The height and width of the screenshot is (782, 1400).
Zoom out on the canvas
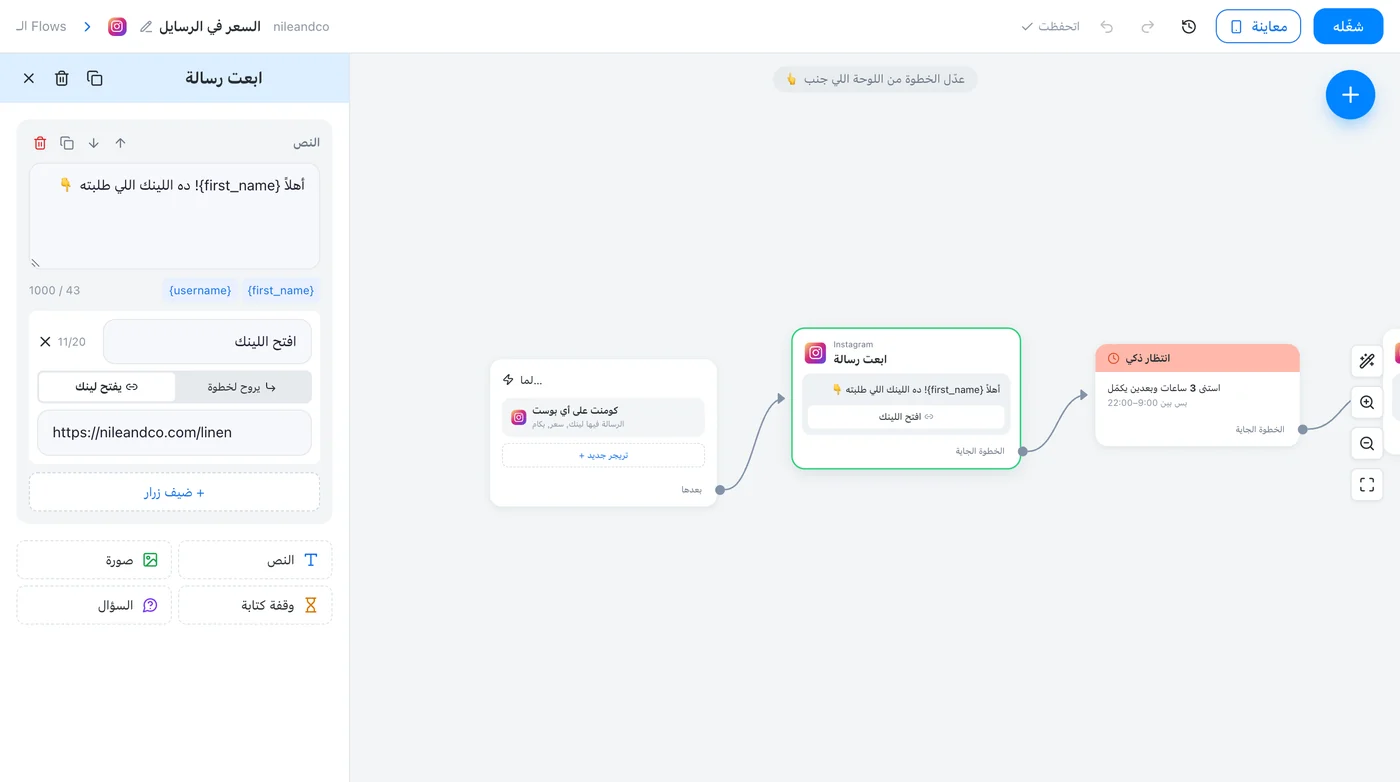click(1367, 443)
